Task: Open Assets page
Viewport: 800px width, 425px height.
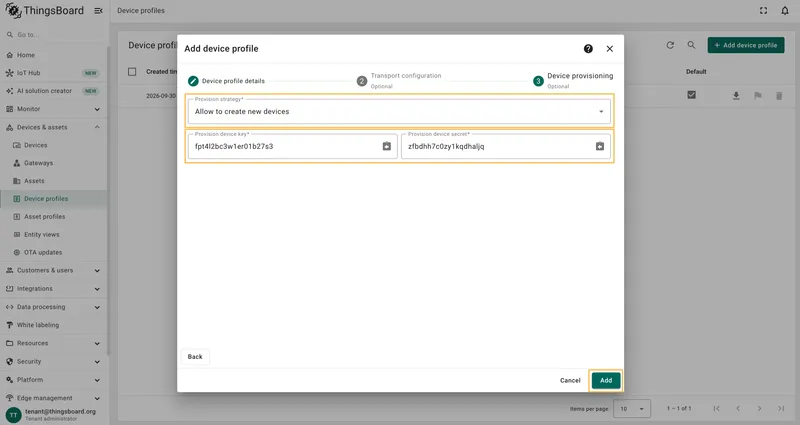Action: (54, 181)
